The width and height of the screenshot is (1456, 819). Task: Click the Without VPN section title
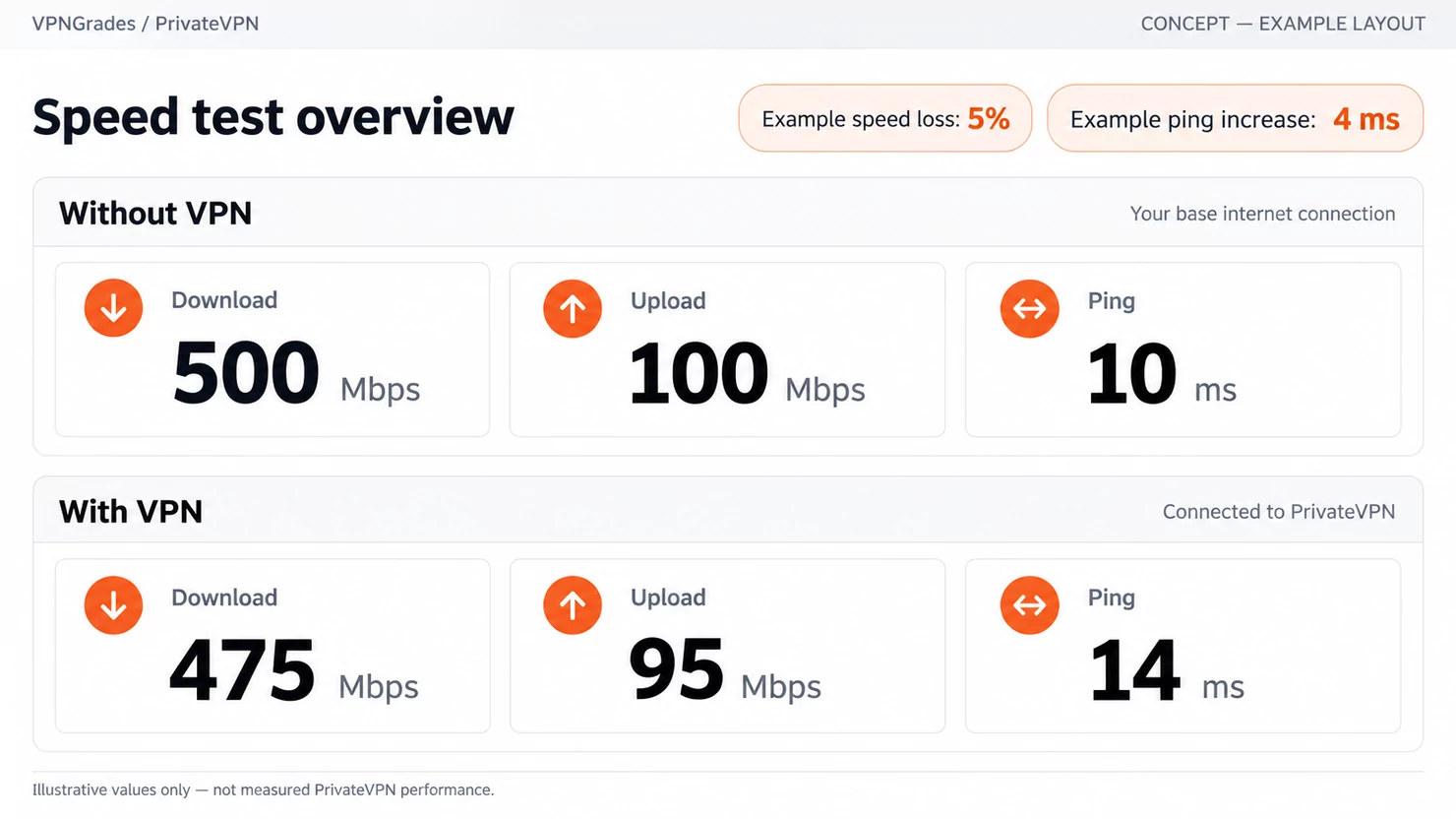point(155,214)
